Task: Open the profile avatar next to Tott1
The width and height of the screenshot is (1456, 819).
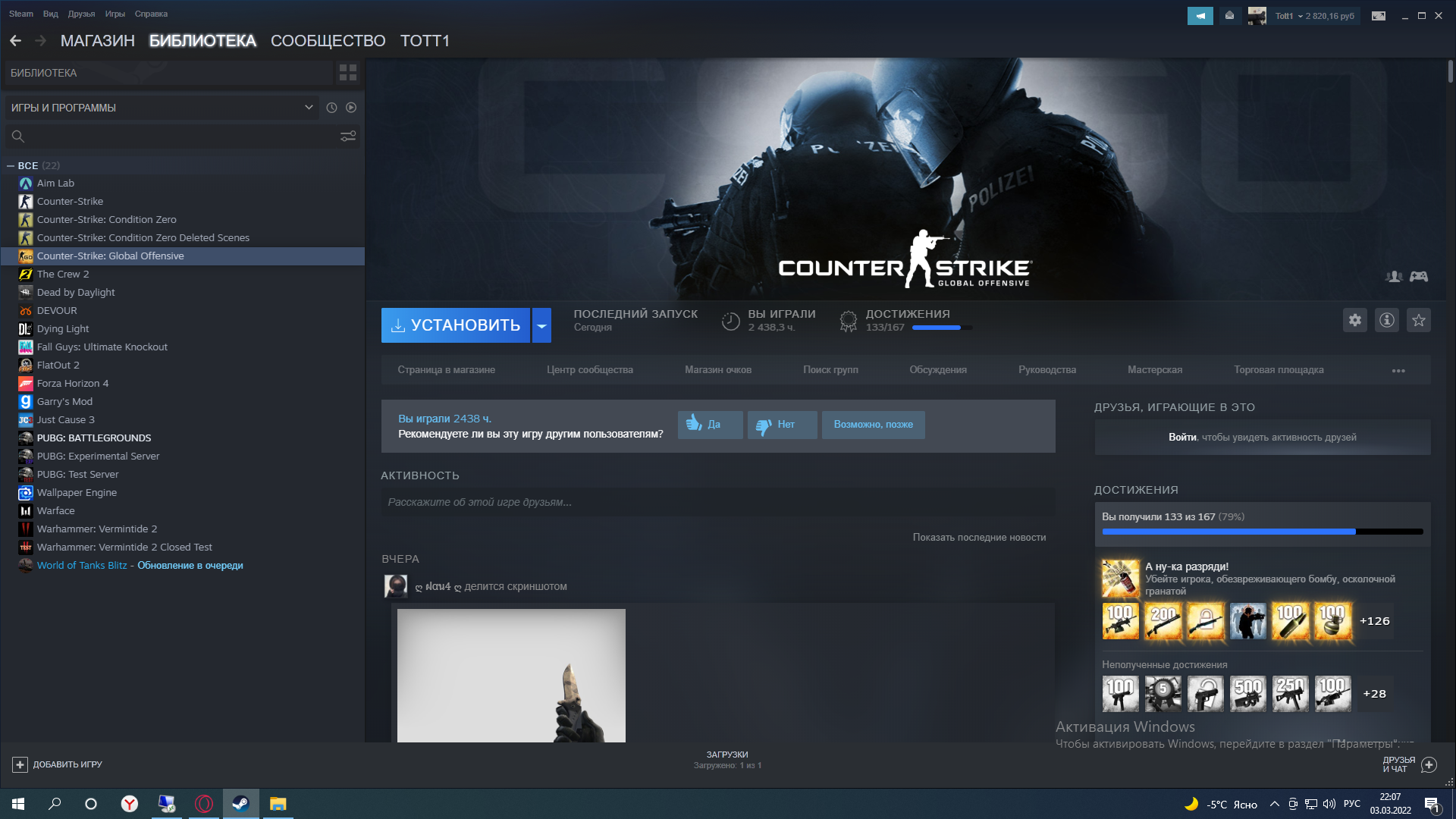Action: tap(1257, 16)
